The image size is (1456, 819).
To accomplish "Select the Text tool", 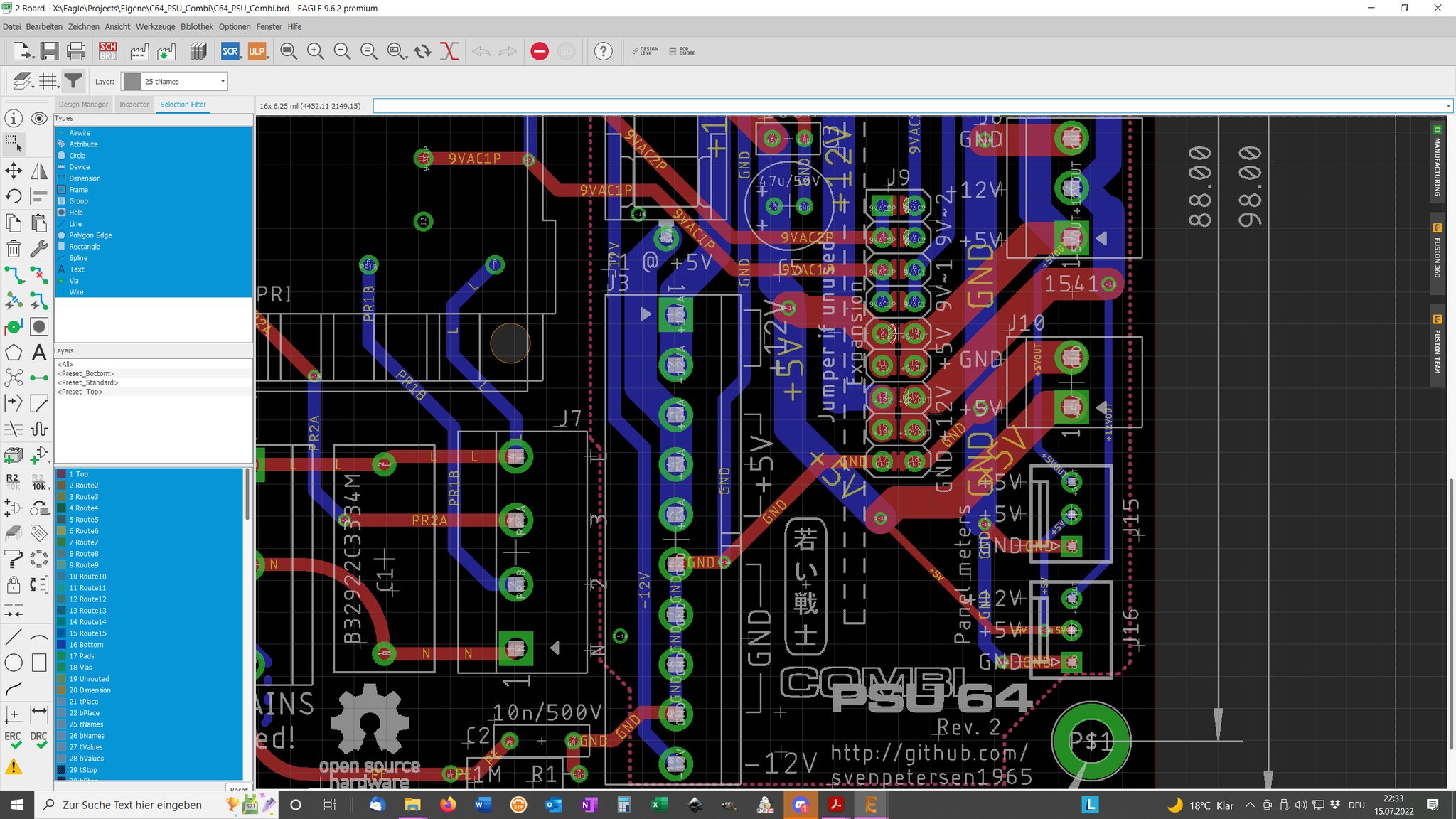I will point(39,352).
